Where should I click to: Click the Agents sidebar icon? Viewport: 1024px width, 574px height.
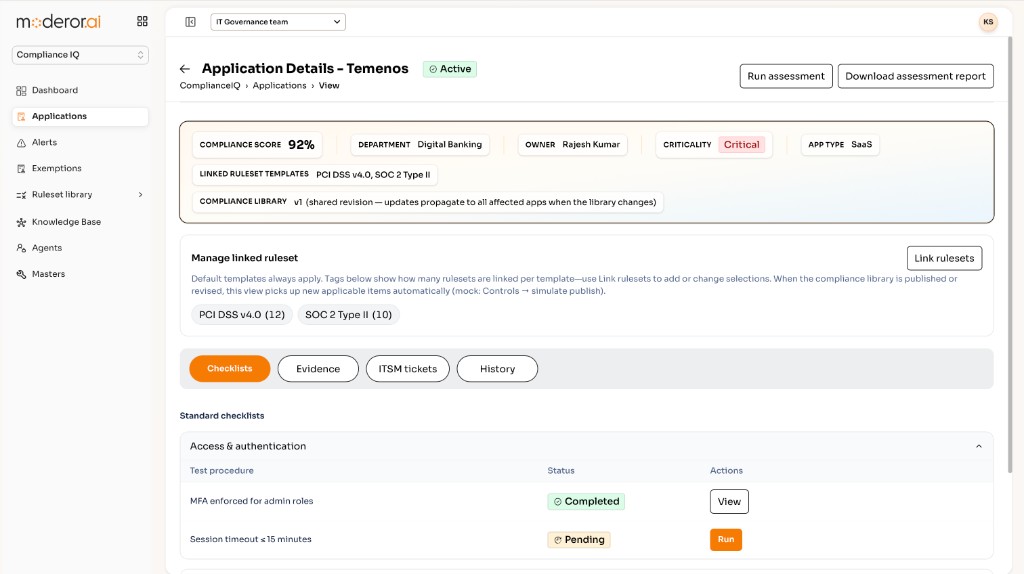point(21,248)
